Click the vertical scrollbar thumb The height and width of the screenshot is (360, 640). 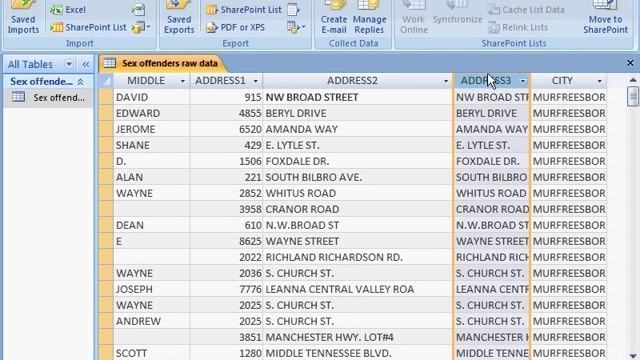click(x=633, y=97)
